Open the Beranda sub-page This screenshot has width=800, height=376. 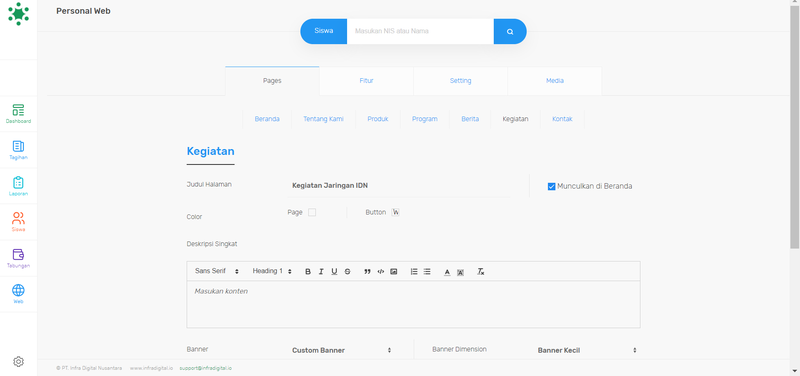pos(267,119)
